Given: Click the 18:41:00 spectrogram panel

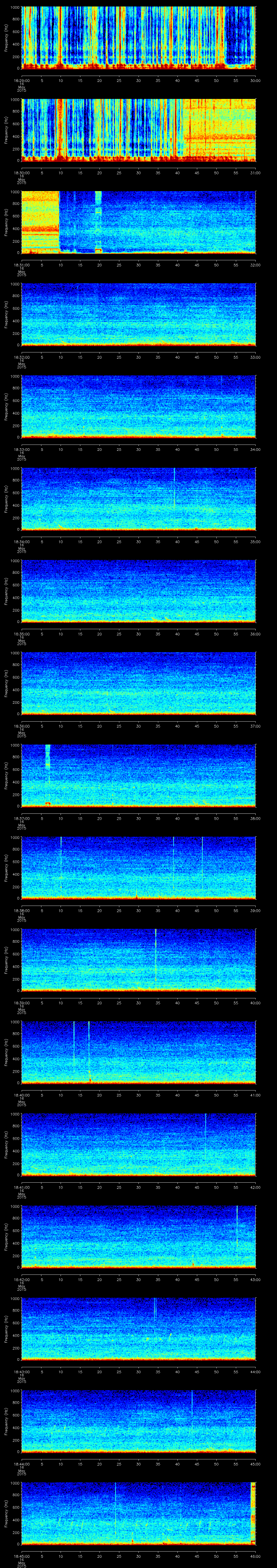Looking at the screenshot, I should (x=138, y=1144).
